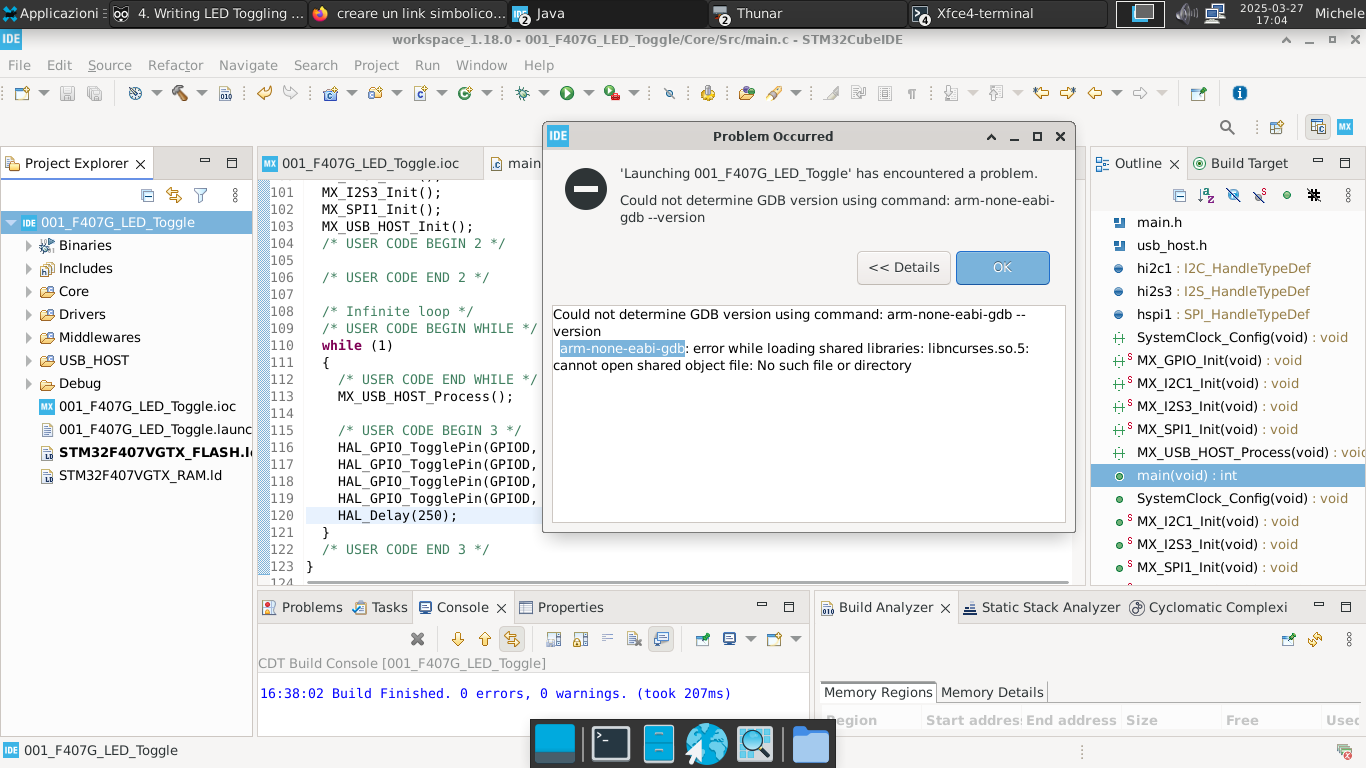Toggle alphabetical sort in Outline panel
Screen dimensions: 1366x768
1206,196
